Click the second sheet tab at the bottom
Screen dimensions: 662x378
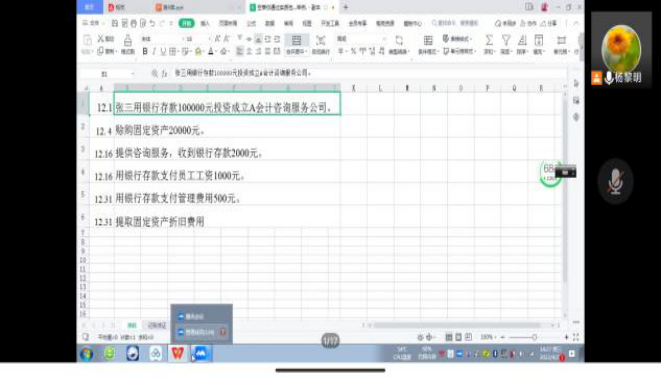(x=157, y=325)
